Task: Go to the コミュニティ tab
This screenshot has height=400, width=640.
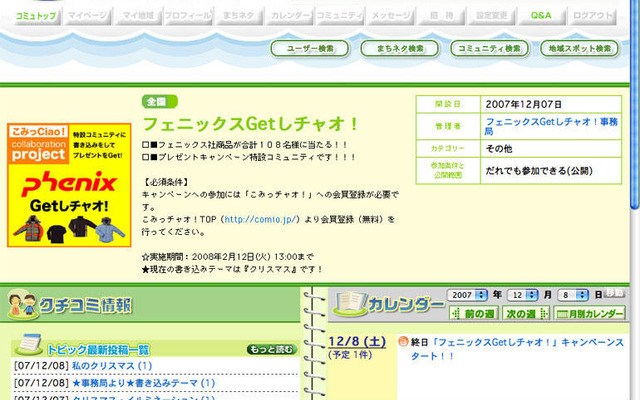Action: coord(340,16)
